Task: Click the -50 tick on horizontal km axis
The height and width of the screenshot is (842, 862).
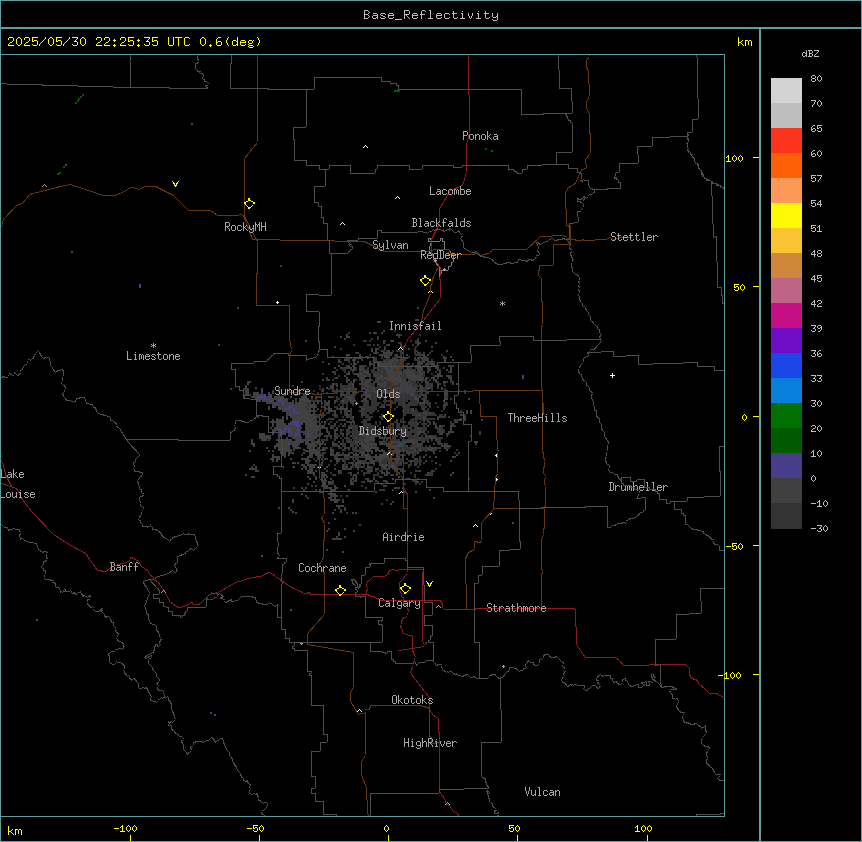Action: (255, 828)
